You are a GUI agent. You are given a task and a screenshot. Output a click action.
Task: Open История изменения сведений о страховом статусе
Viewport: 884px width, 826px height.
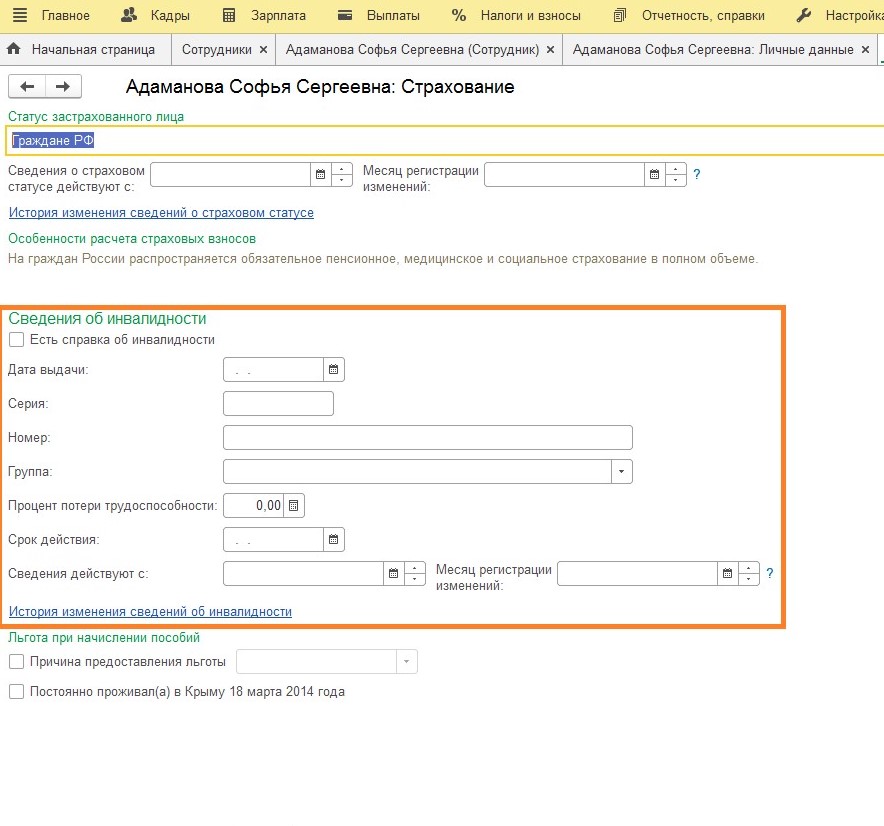tap(161, 213)
